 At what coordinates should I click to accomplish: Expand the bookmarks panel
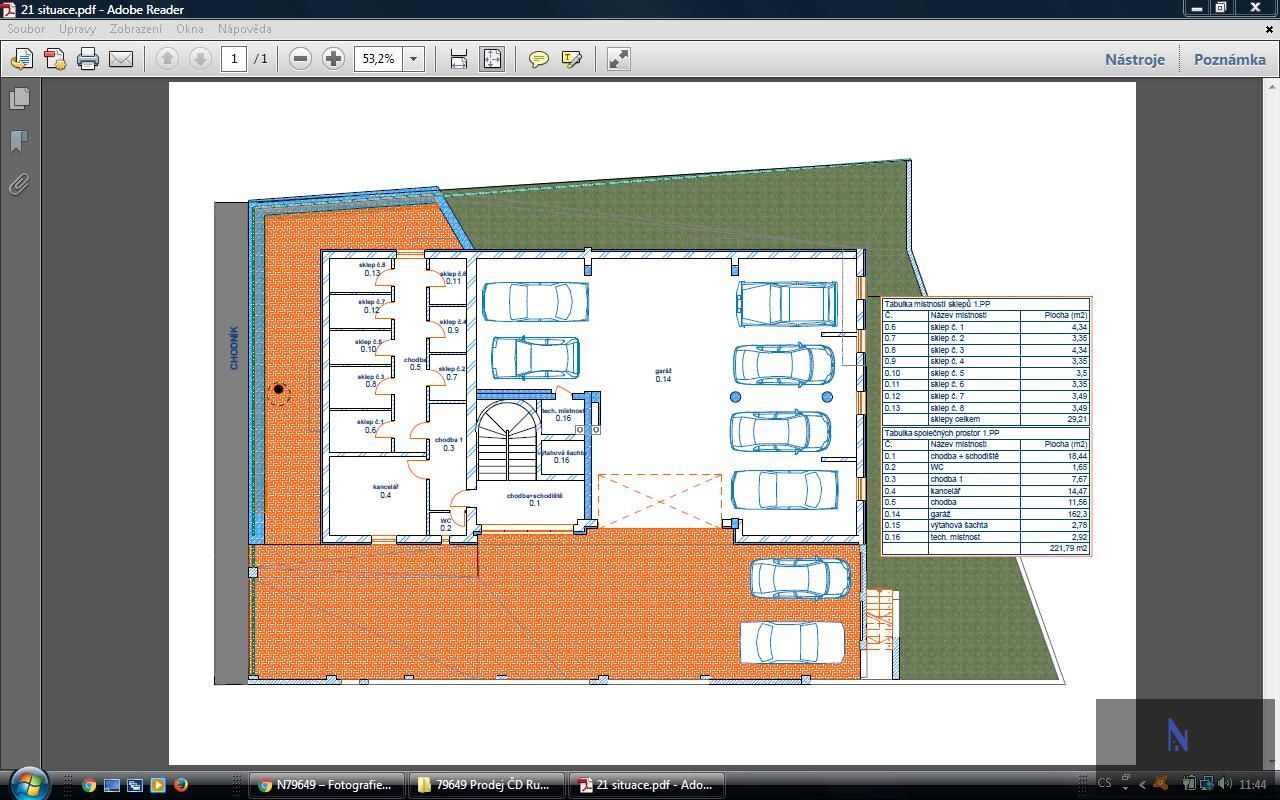click(x=19, y=141)
